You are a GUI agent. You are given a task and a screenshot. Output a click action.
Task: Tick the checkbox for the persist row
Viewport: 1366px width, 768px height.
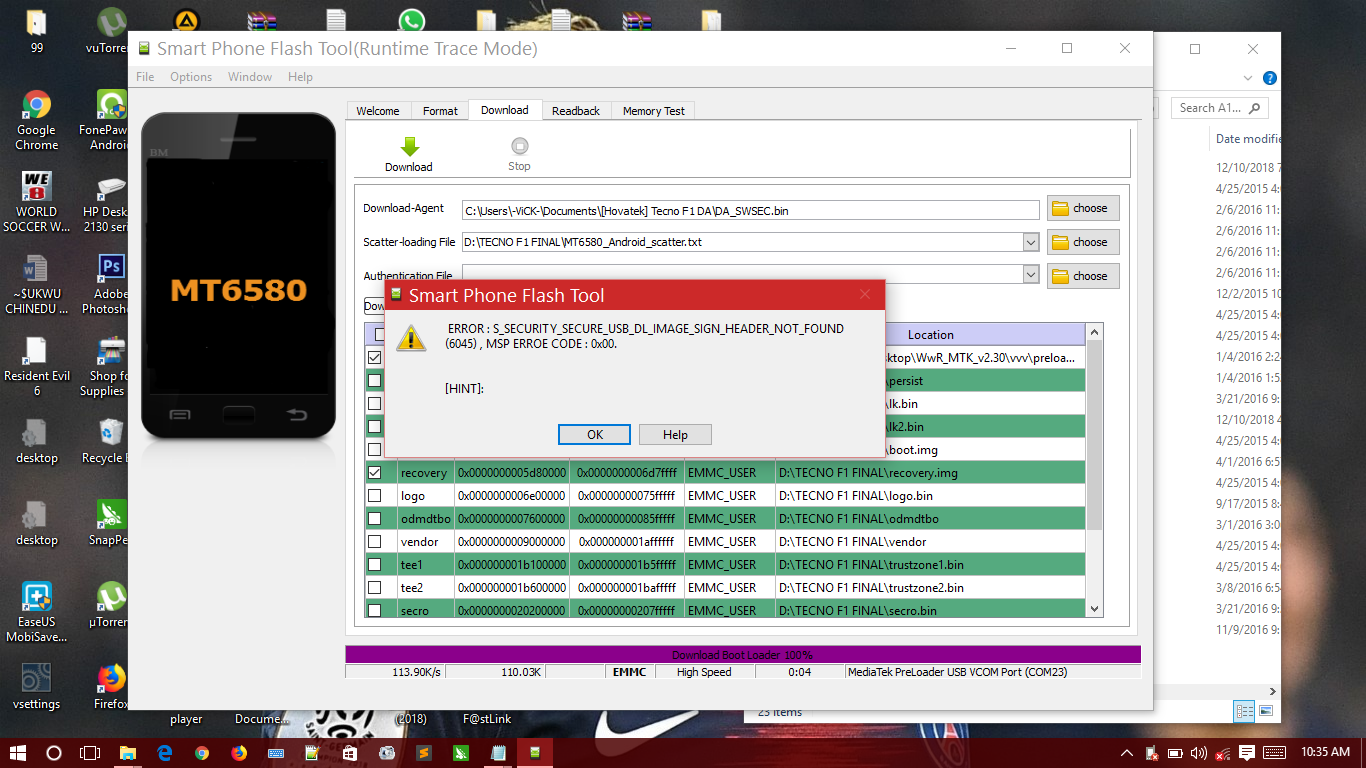coord(375,380)
